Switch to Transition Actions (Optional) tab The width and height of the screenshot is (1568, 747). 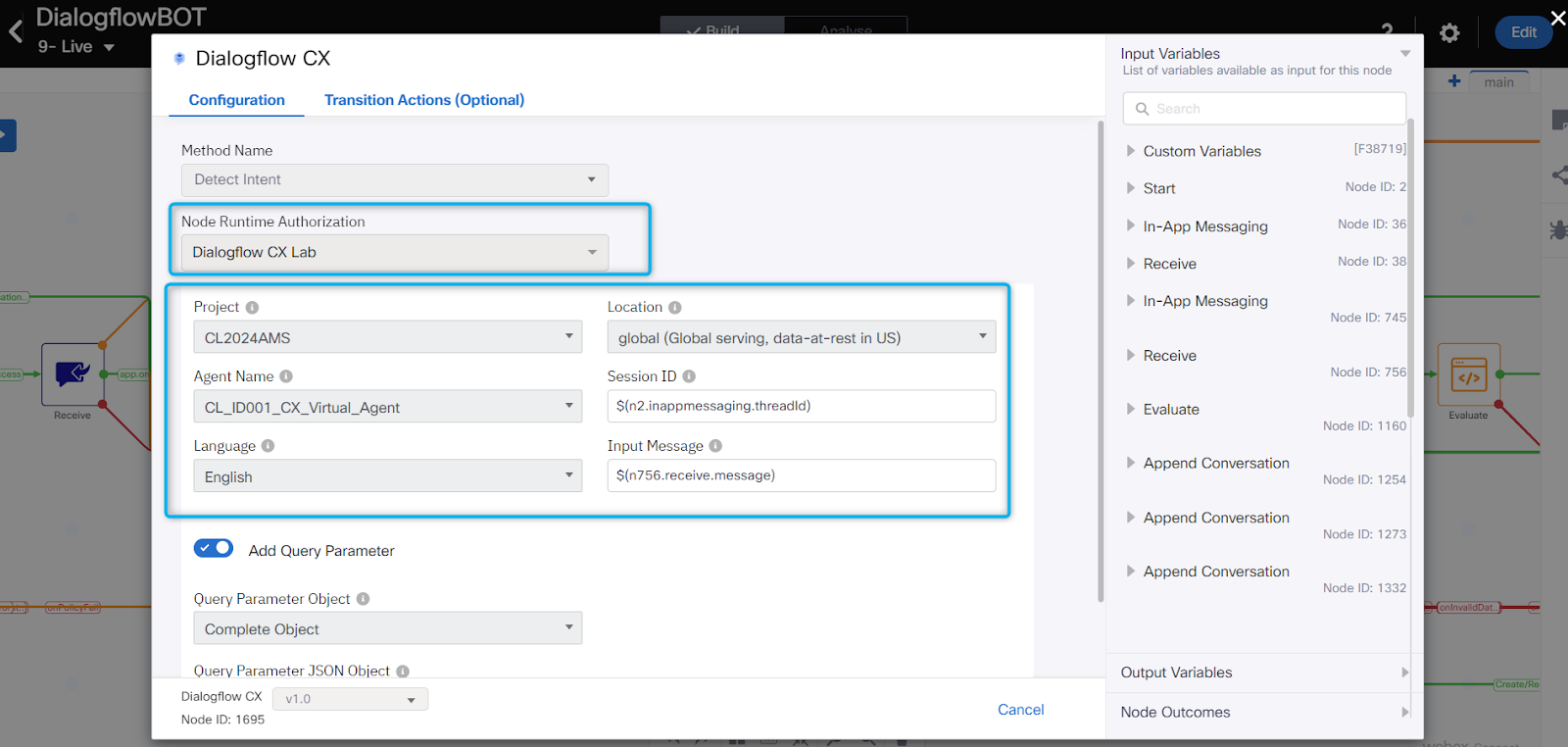(x=424, y=100)
